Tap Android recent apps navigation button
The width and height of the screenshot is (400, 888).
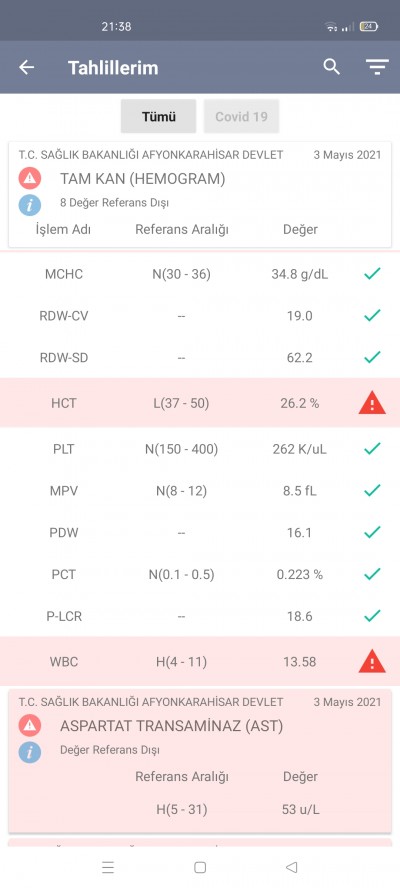(x=108, y=867)
